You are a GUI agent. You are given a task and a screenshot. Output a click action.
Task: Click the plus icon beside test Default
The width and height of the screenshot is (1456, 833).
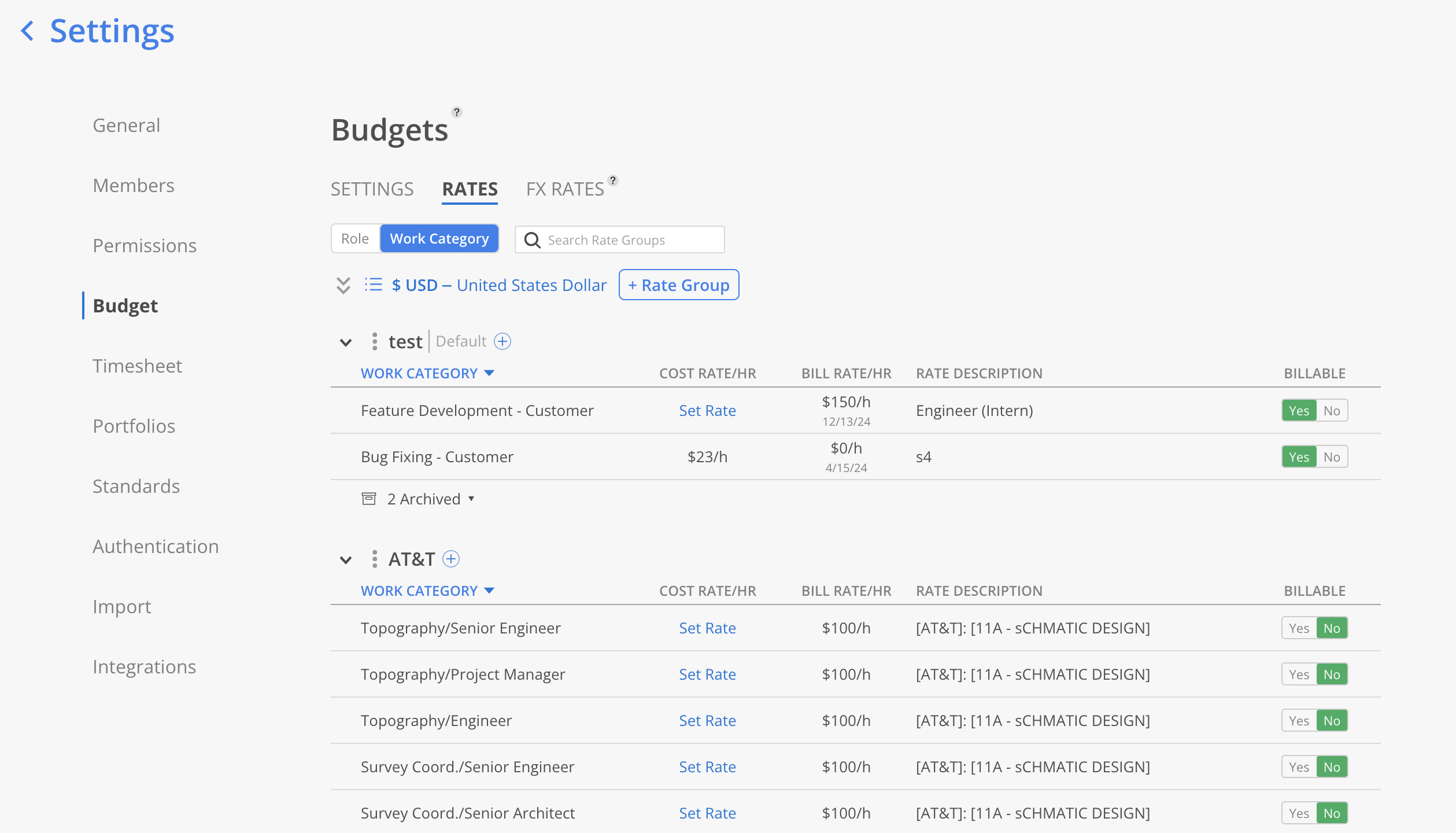[x=502, y=341]
